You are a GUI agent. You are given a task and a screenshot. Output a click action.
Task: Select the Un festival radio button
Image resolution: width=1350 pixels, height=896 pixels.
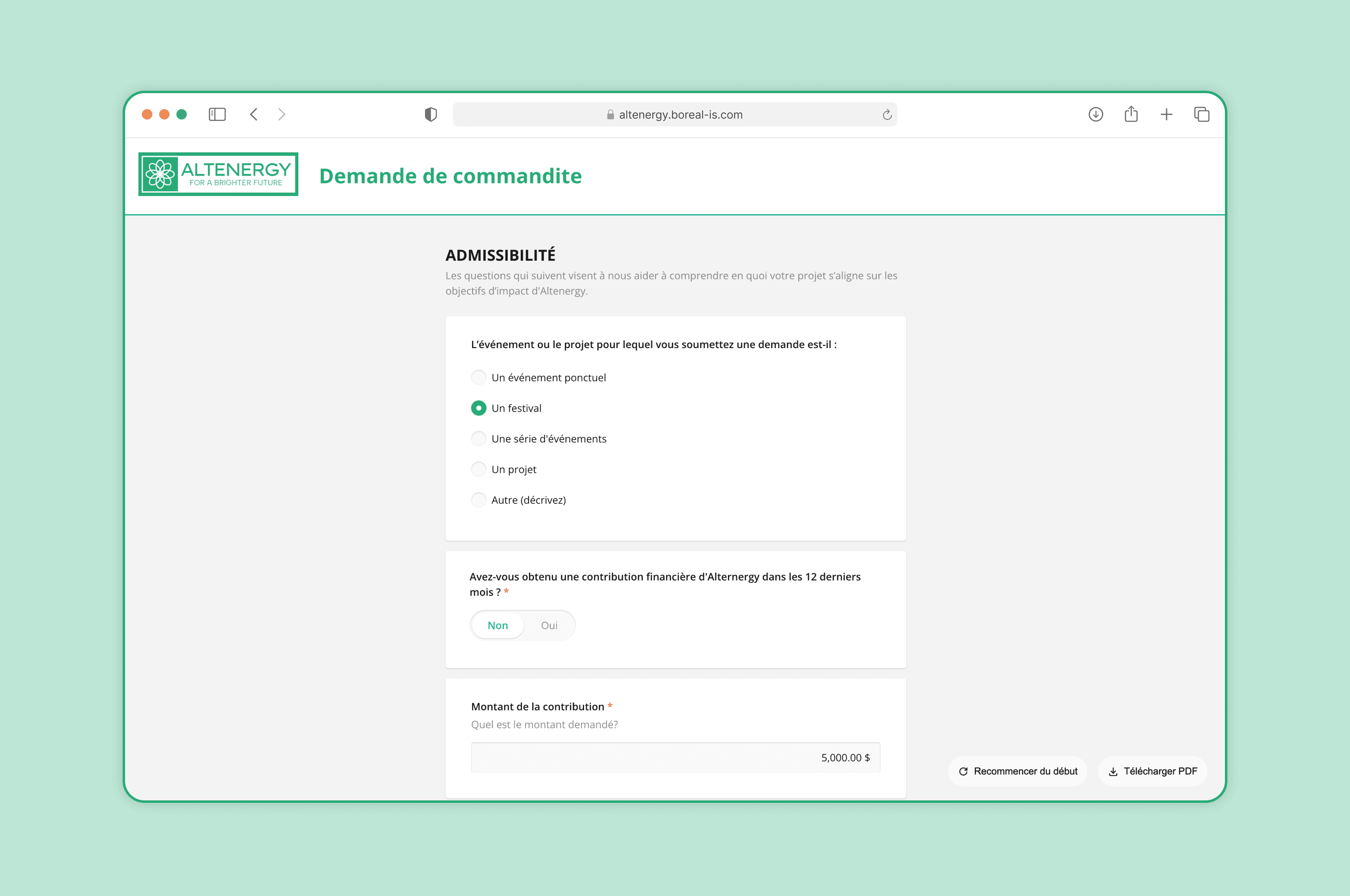[x=478, y=408]
